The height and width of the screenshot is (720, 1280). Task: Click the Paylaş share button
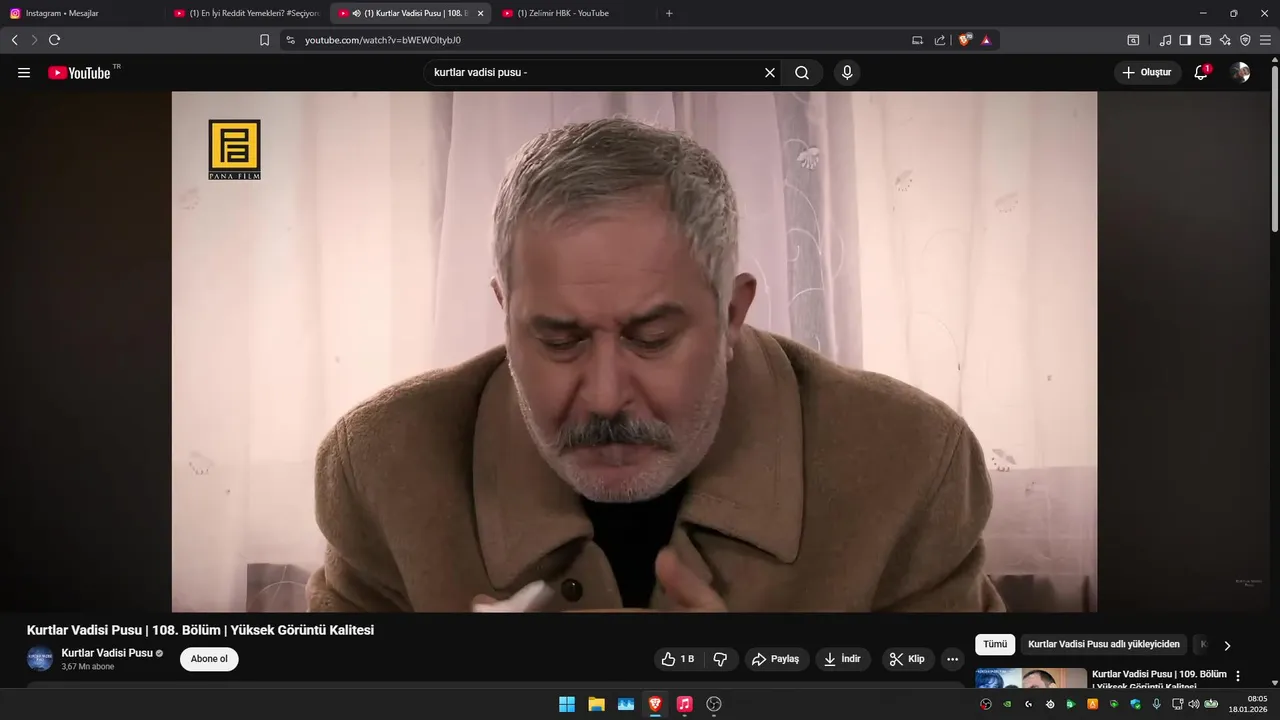click(x=775, y=659)
